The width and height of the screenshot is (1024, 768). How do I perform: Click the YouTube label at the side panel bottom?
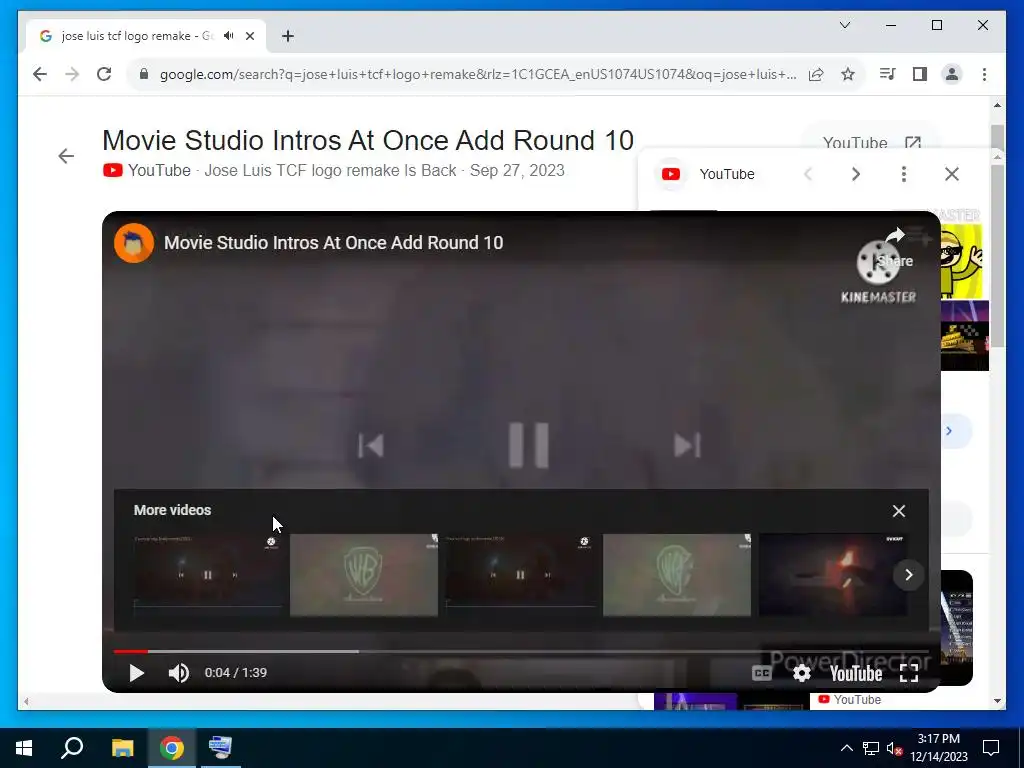[x=850, y=699]
